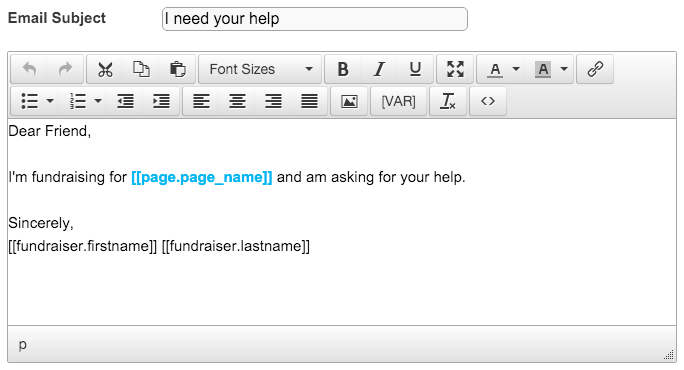Open the source code view

[488, 101]
